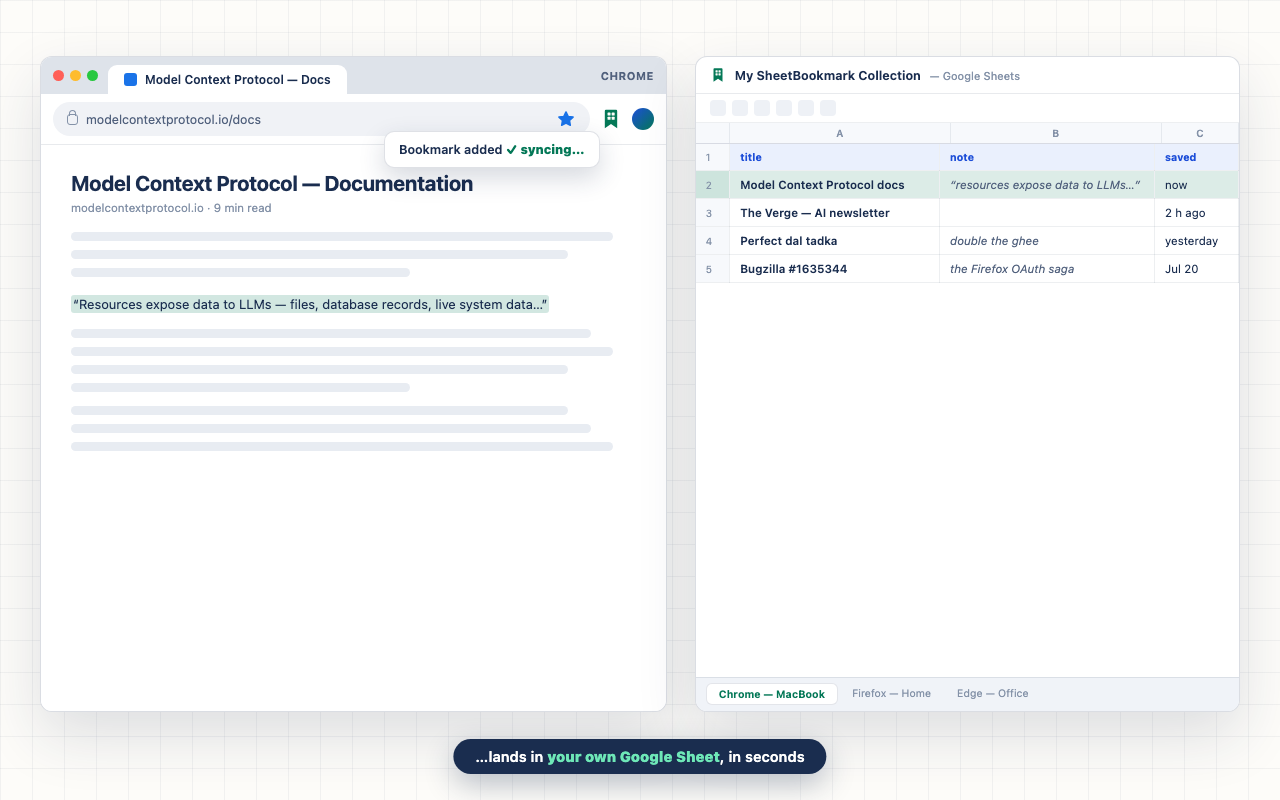This screenshot has width=1280, height=800.
Task: Click the highlighted 'Resources expose data to LLMs' quote
Action: click(310, 304)
